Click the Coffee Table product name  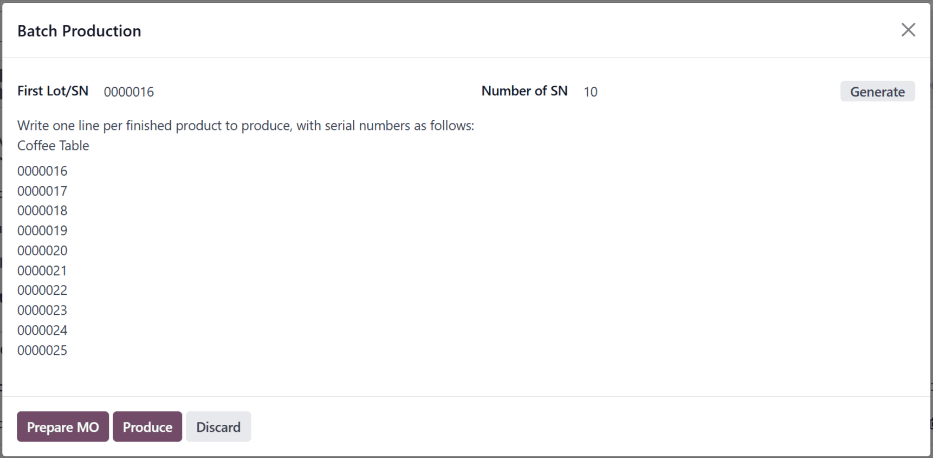(53, 146)
